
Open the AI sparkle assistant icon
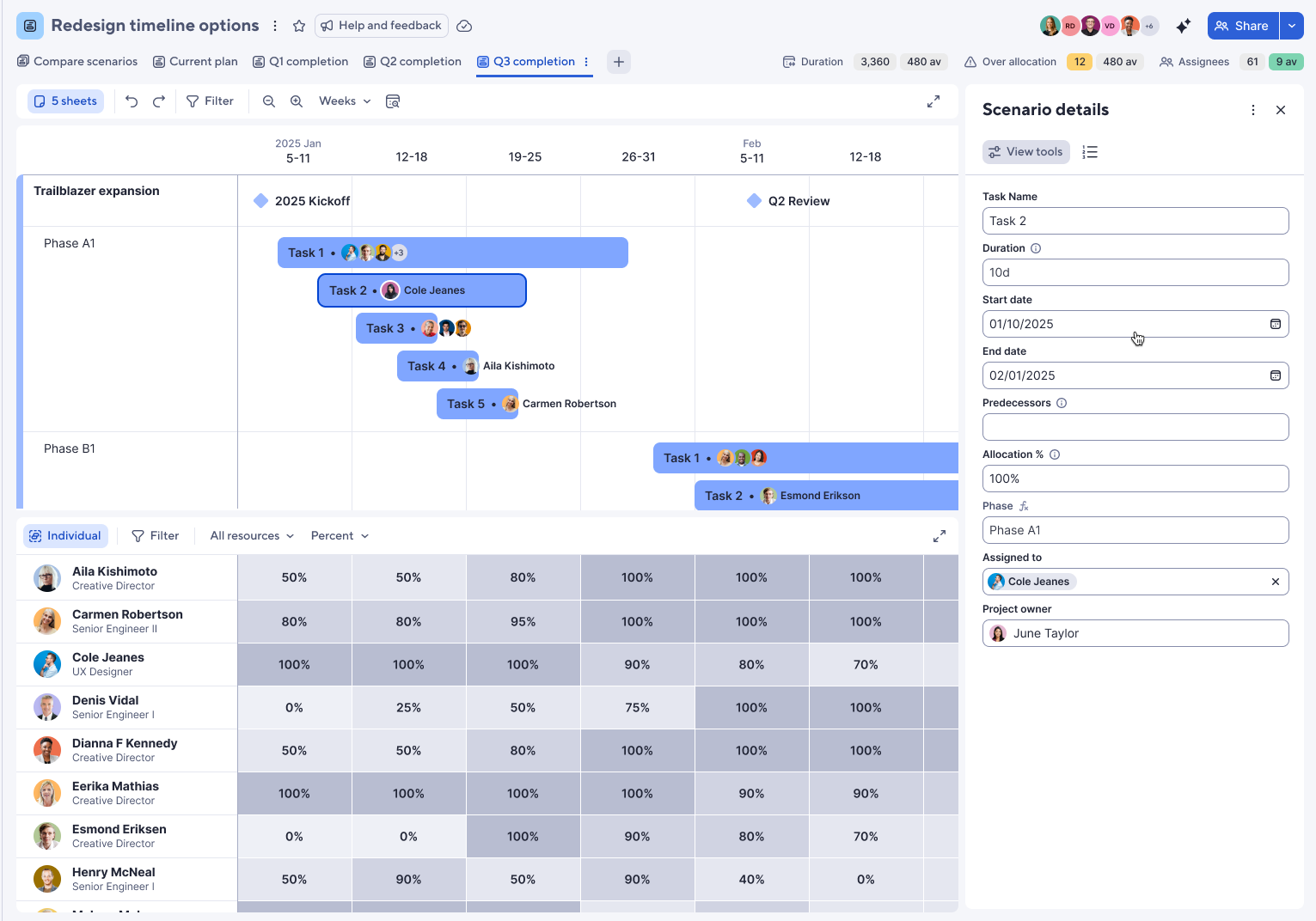(1184, 26)
